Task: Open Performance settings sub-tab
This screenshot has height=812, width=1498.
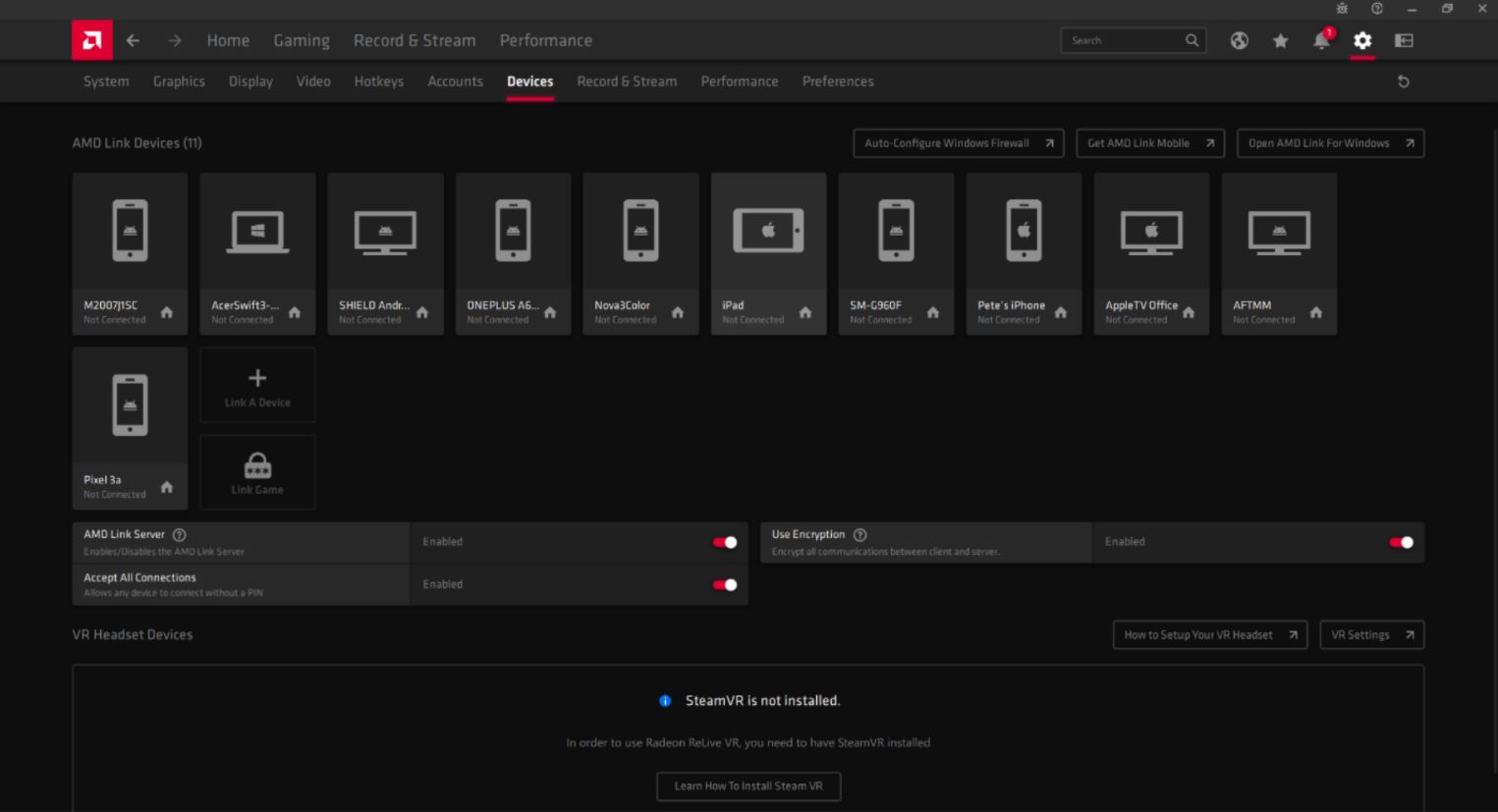Action: tap(740, 81)
